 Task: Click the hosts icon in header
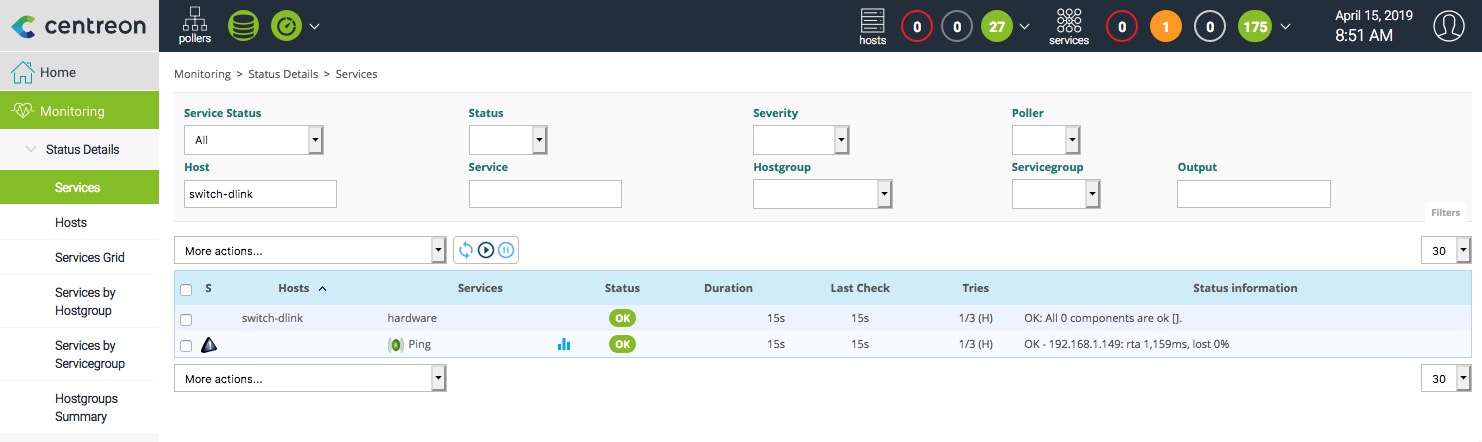coord(872,26)
